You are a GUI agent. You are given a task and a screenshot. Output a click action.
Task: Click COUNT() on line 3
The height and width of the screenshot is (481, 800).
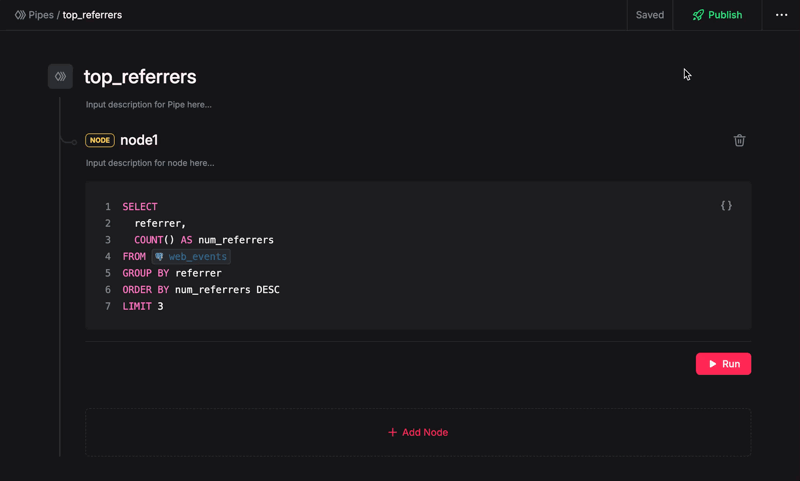tap(154, 240)
